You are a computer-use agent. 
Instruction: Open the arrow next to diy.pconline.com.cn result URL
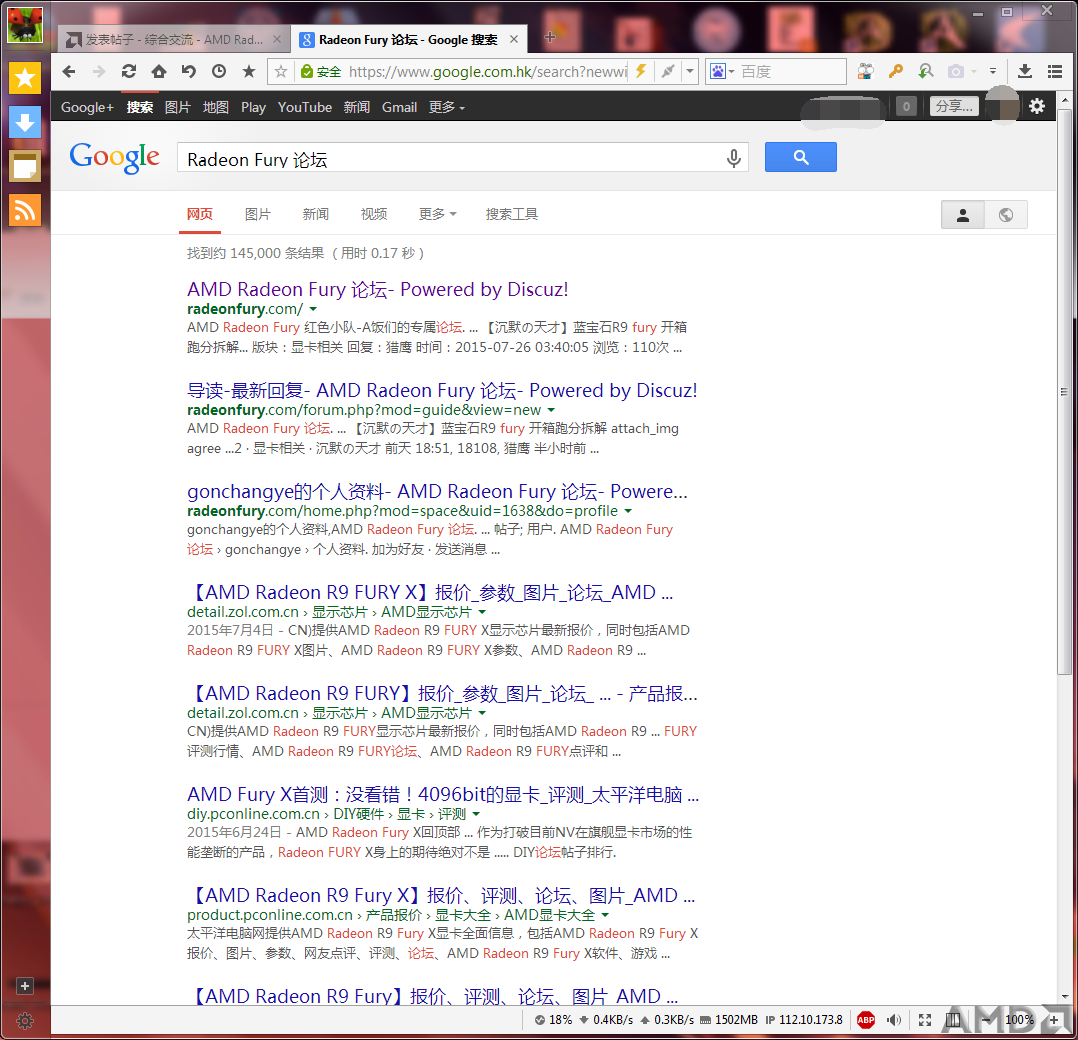tap(476, 815)
